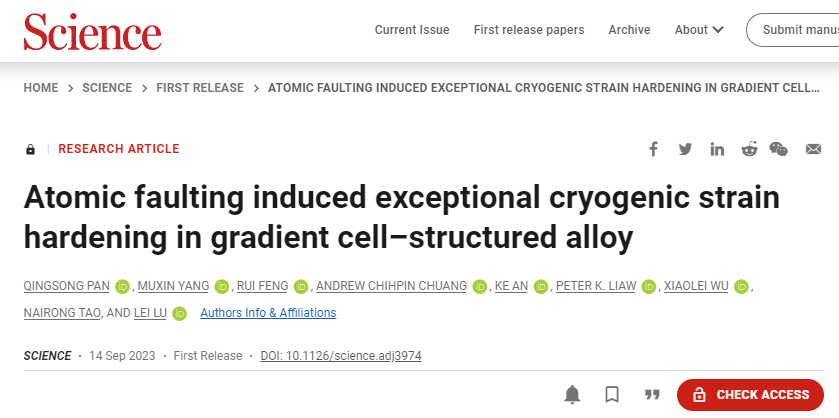Go to First release papers
This screenshot has height=418, width=839.
(529, 30)
